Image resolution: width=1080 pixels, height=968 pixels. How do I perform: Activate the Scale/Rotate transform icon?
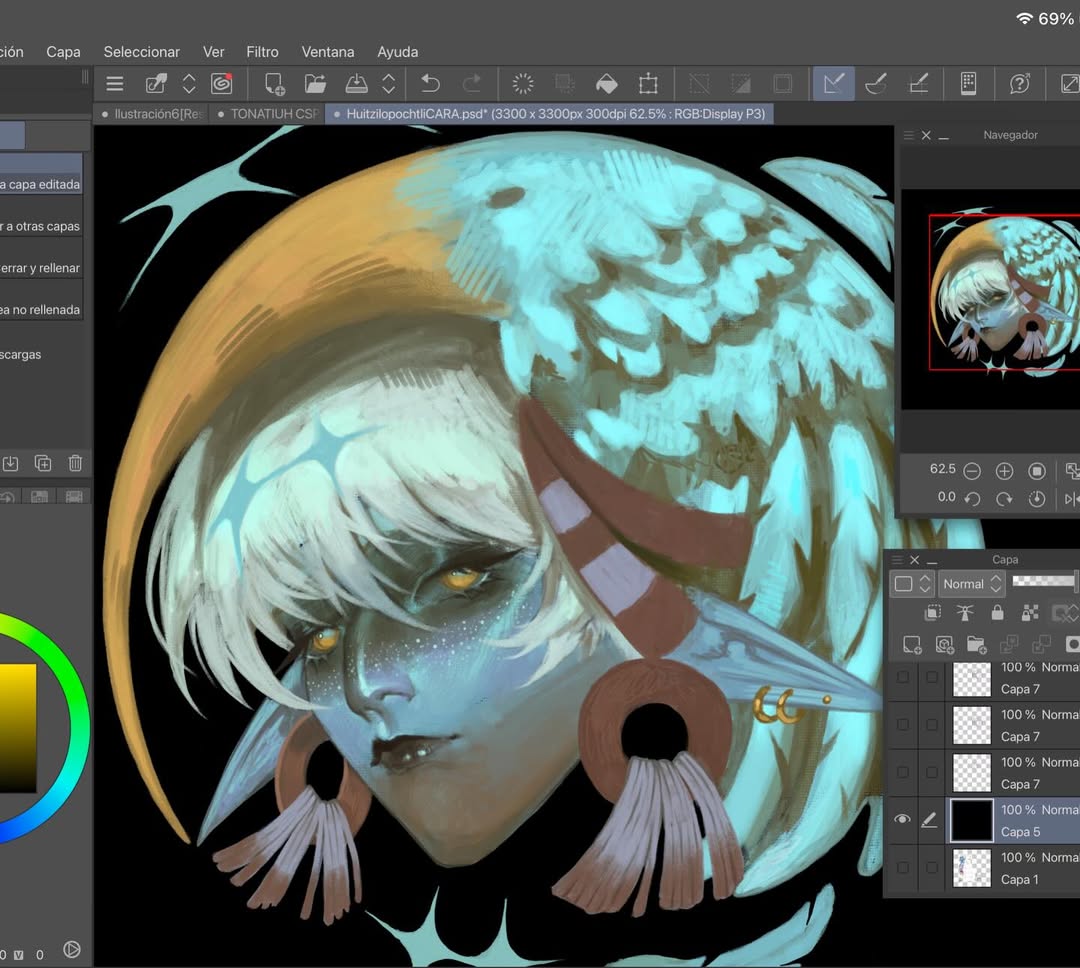click(648, 84)
